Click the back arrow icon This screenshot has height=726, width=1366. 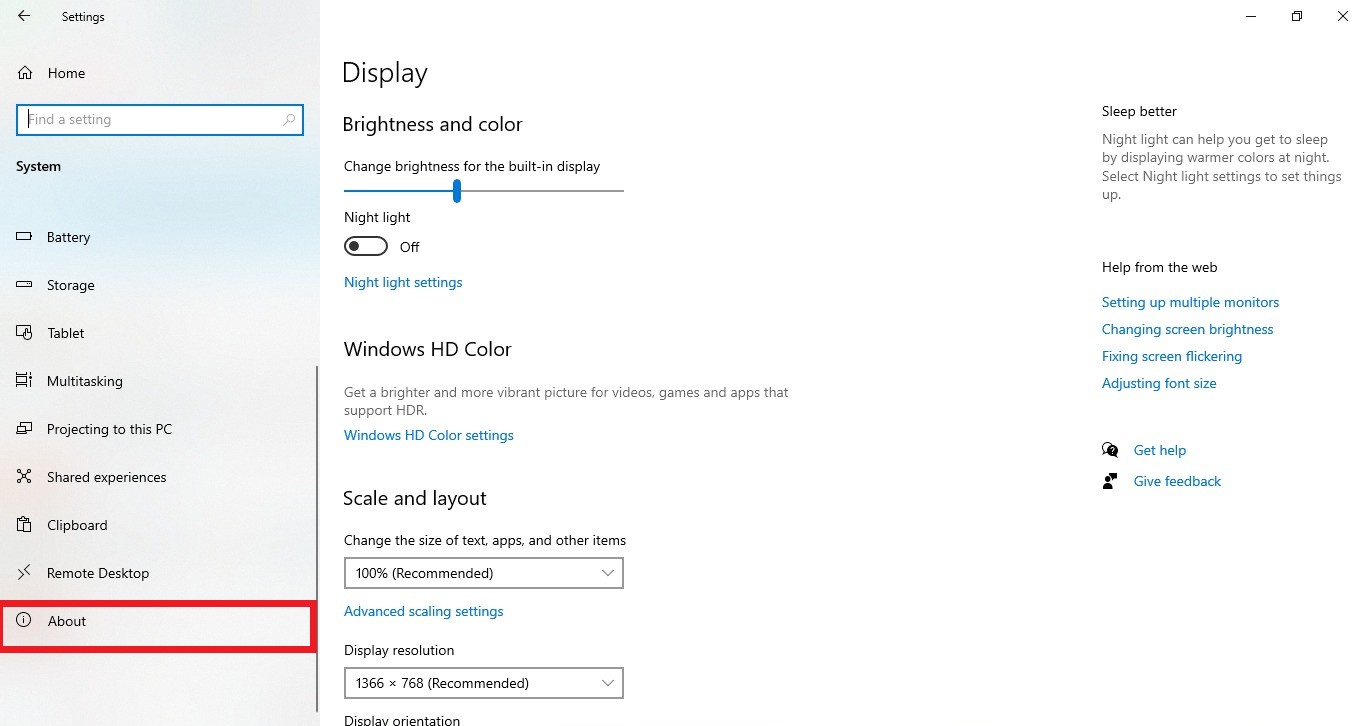(x=24, y=16)
